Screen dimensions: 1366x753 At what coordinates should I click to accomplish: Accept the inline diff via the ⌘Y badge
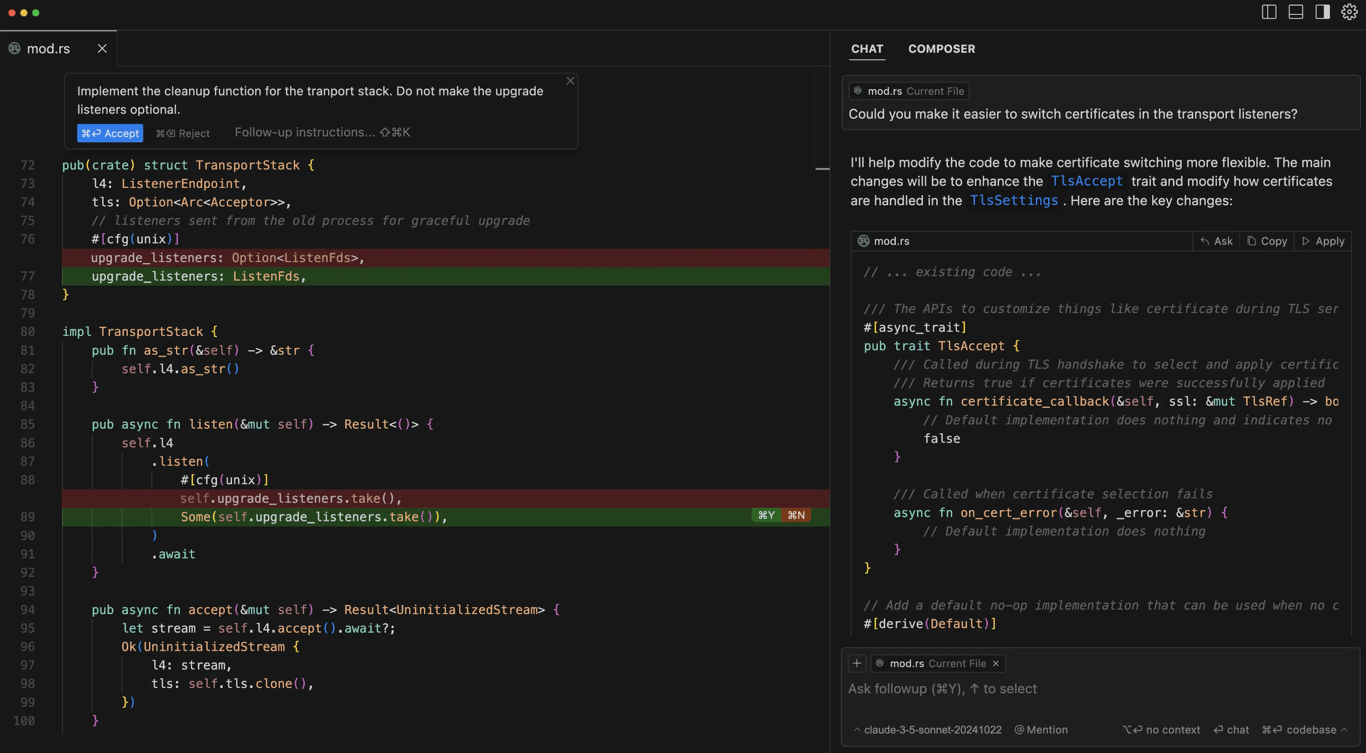[x=765, y=515]
